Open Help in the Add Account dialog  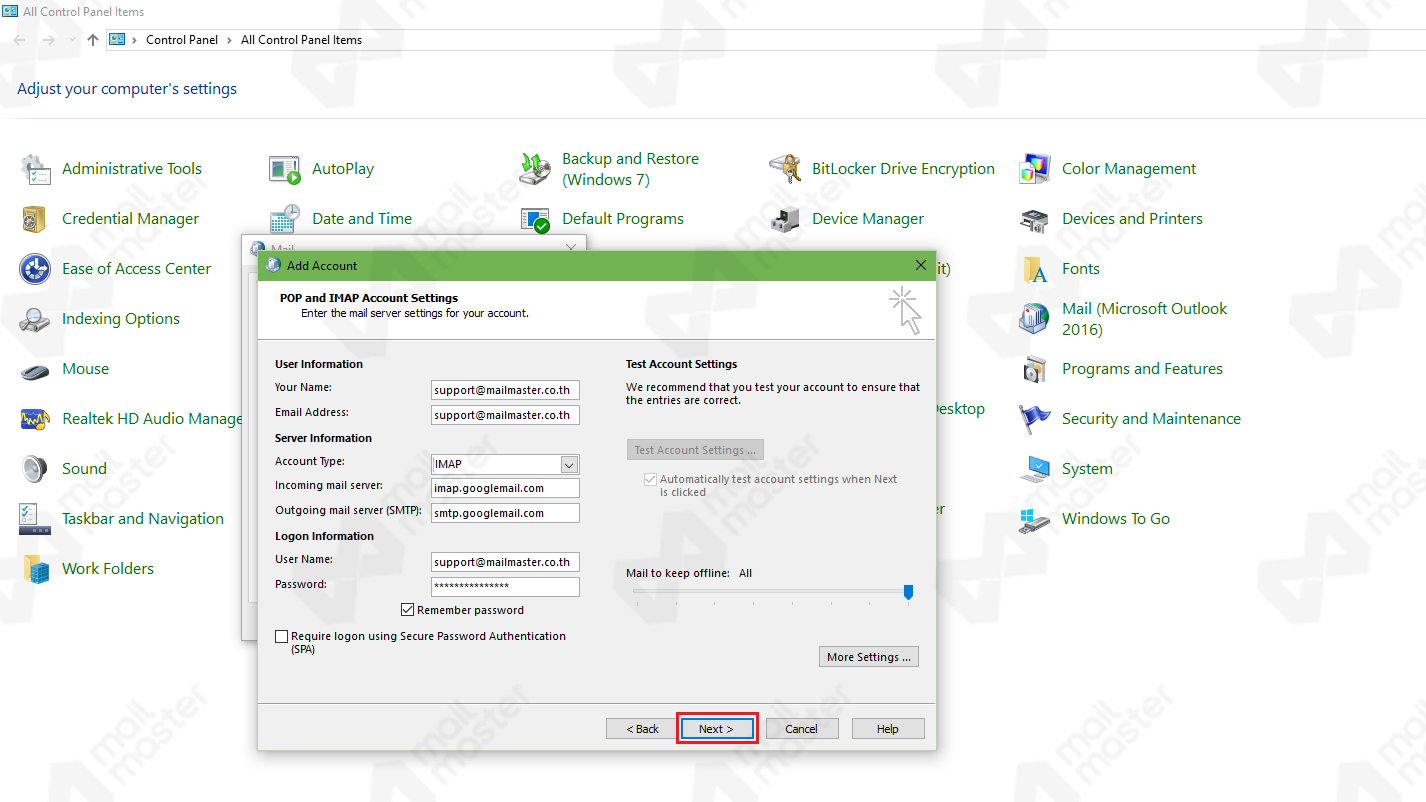[888, 729]
